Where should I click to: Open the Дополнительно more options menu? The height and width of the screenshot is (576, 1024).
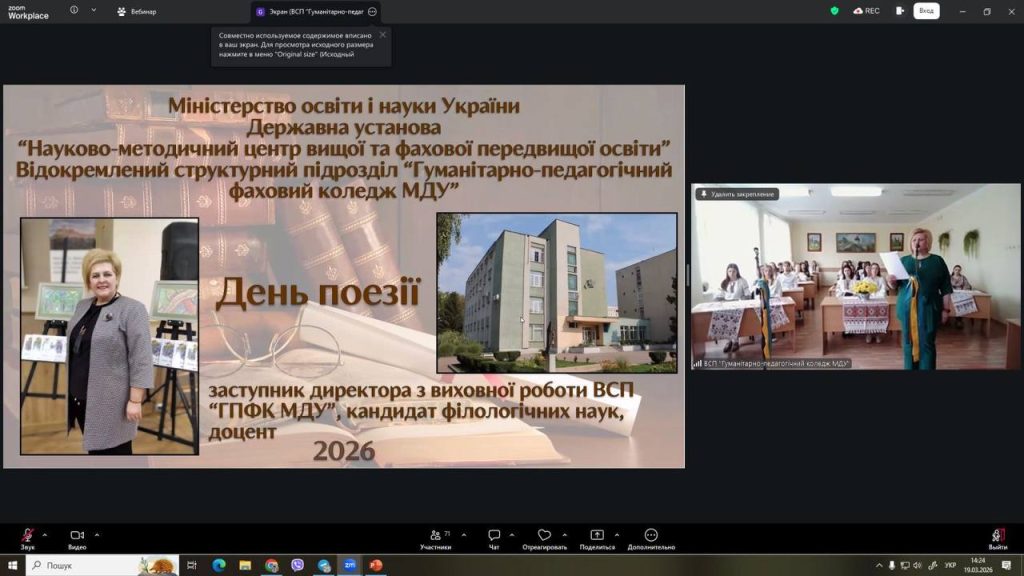click(x=651, y=536)
